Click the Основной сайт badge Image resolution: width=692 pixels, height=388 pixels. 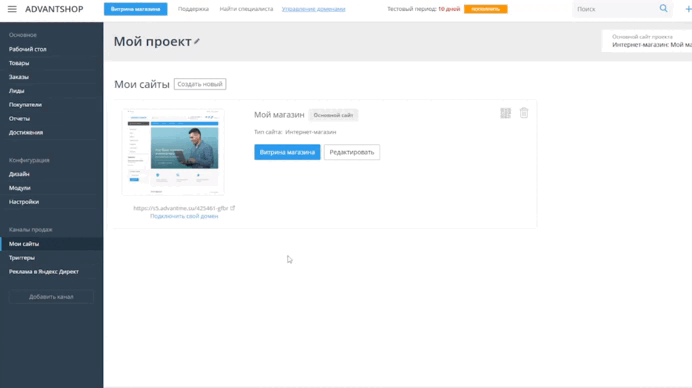pyautogui.click(x=333, y=115)
